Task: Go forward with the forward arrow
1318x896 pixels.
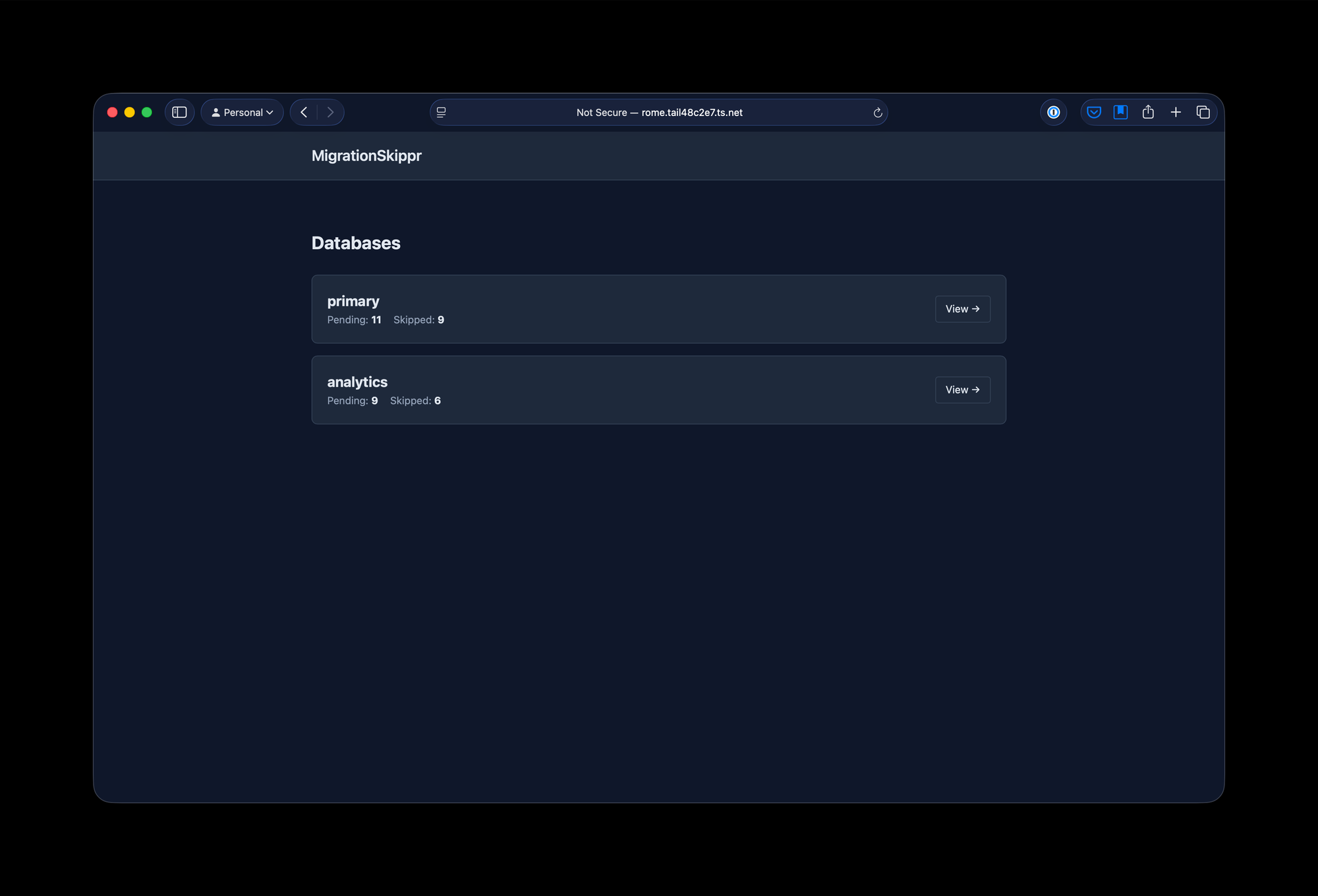Action: (330, 113)
